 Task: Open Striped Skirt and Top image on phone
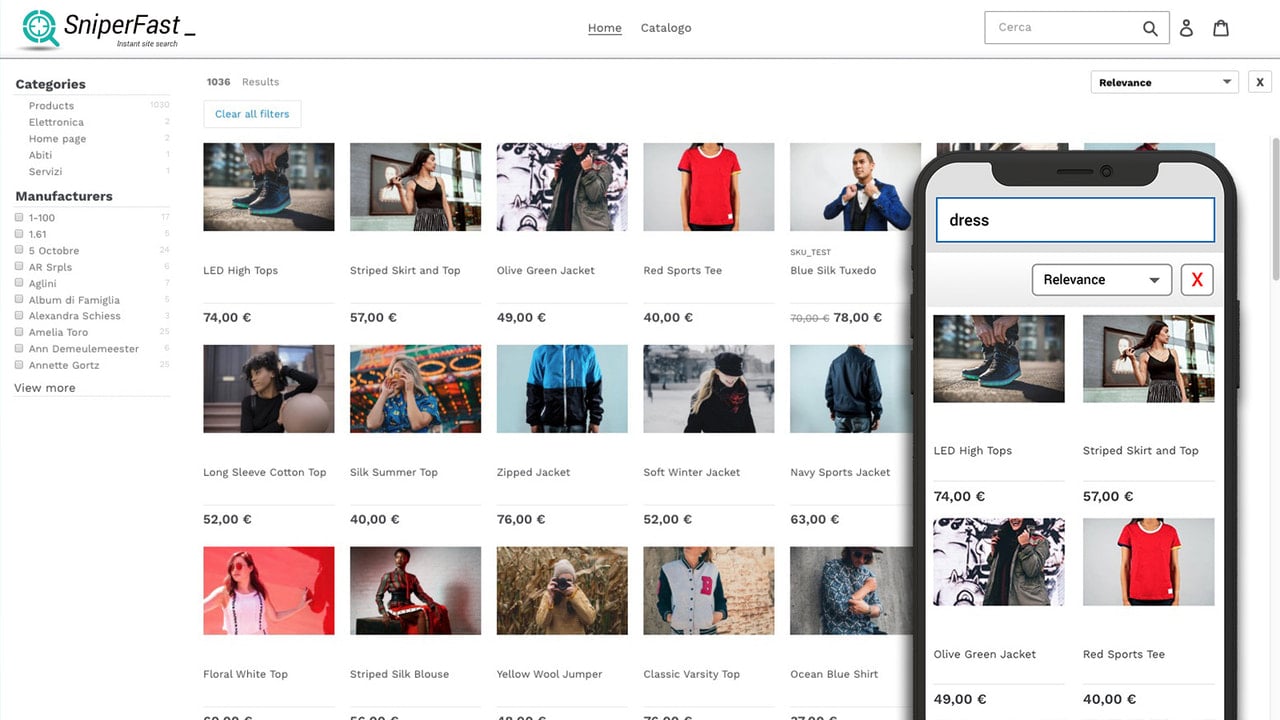[x=1149, y=359]
